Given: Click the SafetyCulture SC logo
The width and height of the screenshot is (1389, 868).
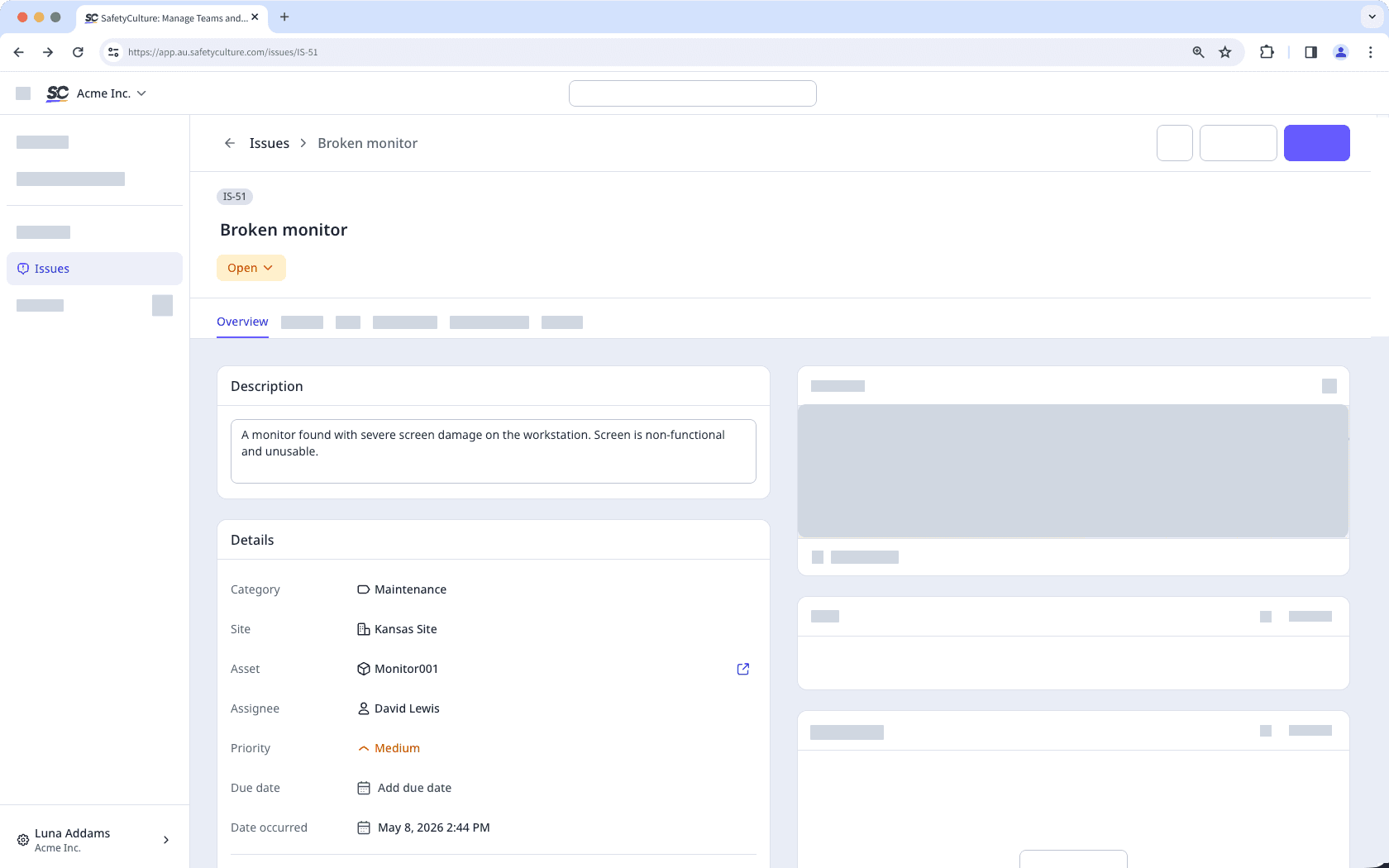Looking at the screenshot, I should coord(57,93).
